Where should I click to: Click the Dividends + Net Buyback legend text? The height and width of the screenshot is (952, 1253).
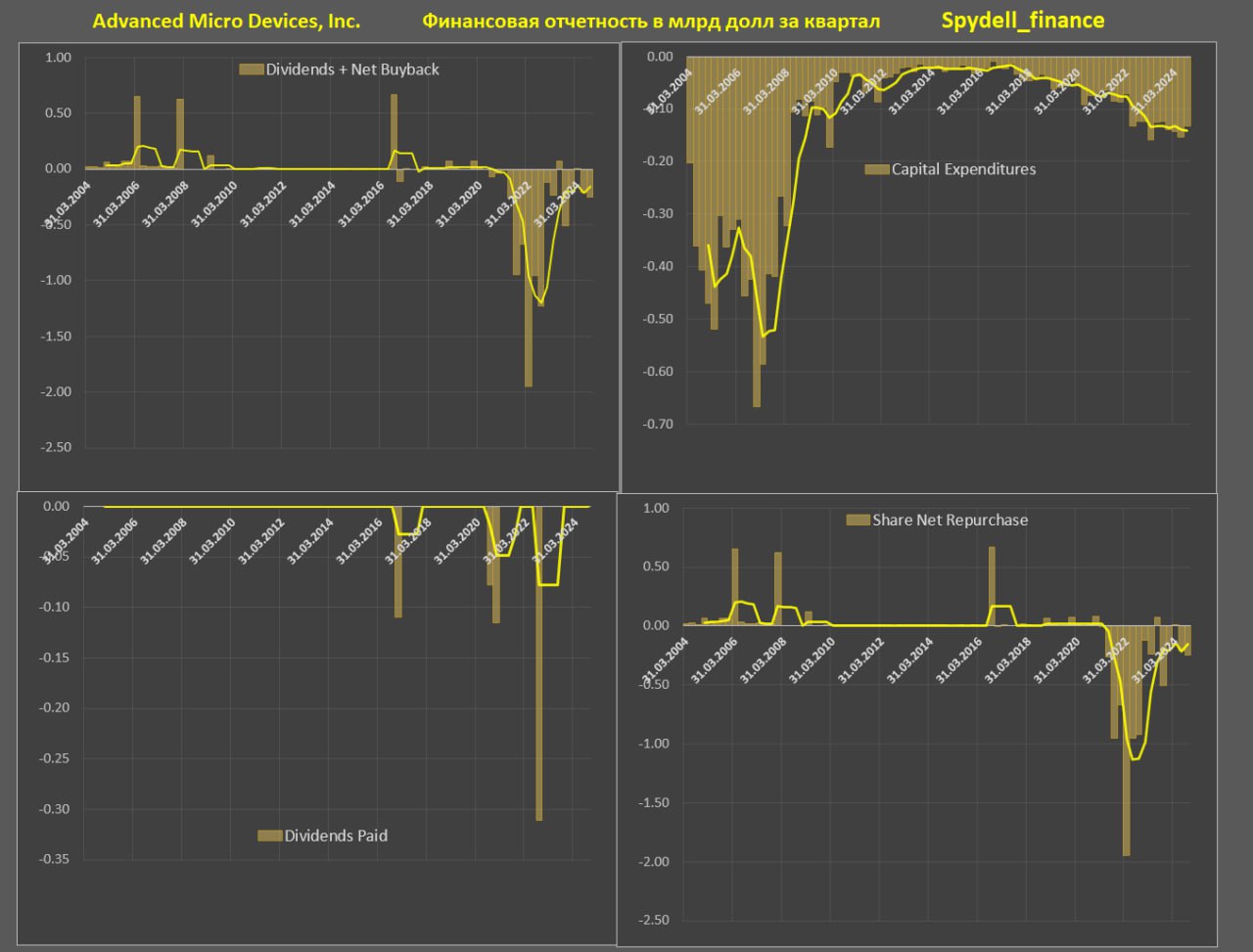coord(352,69)
